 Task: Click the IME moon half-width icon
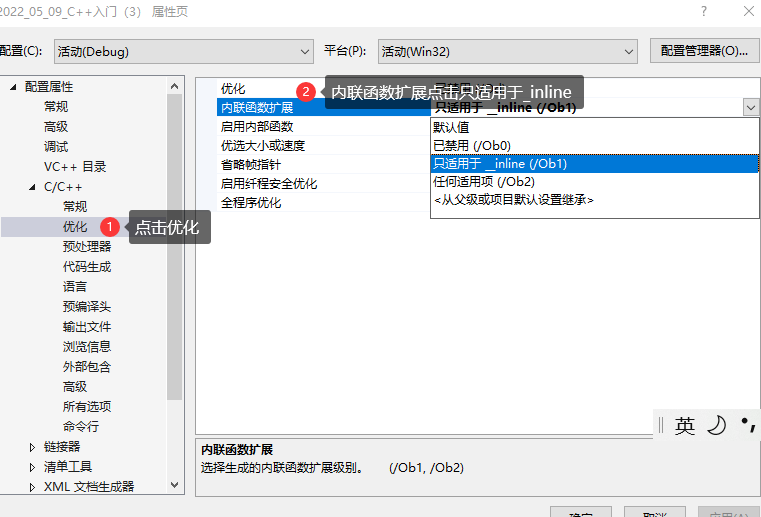[x=716, y=425]
